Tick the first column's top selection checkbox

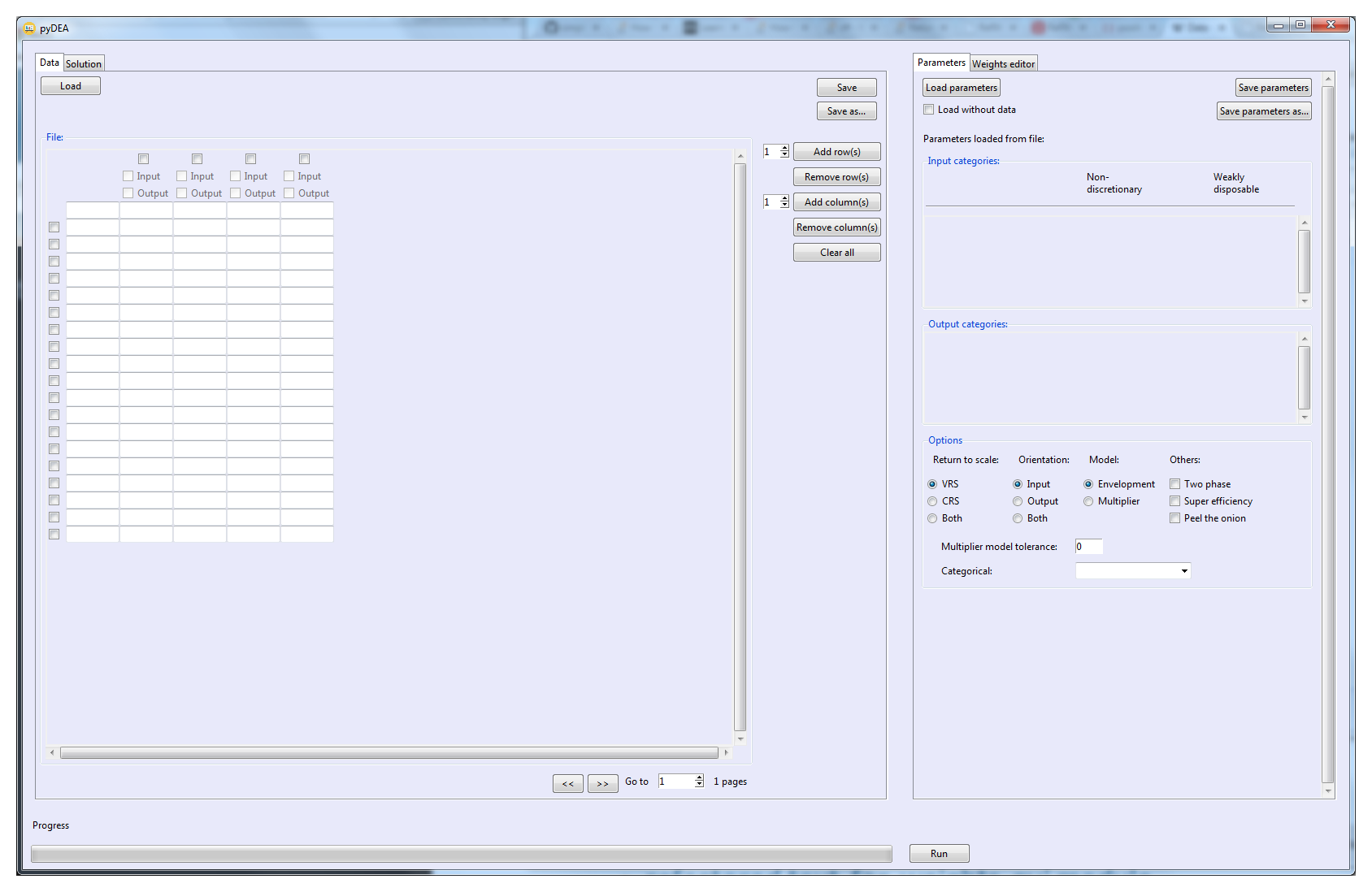coord(143,159)
